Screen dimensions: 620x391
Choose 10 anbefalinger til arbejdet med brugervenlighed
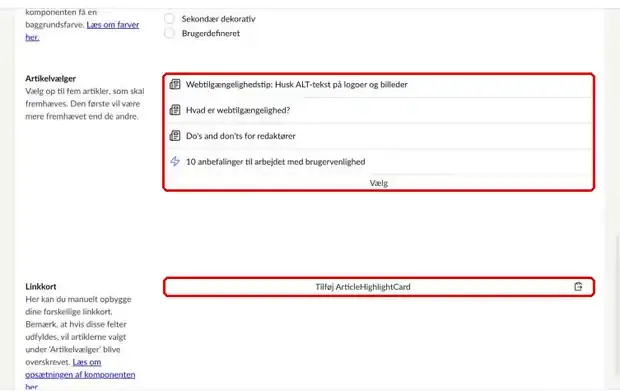pyautogui.click(x=378, y=161)
